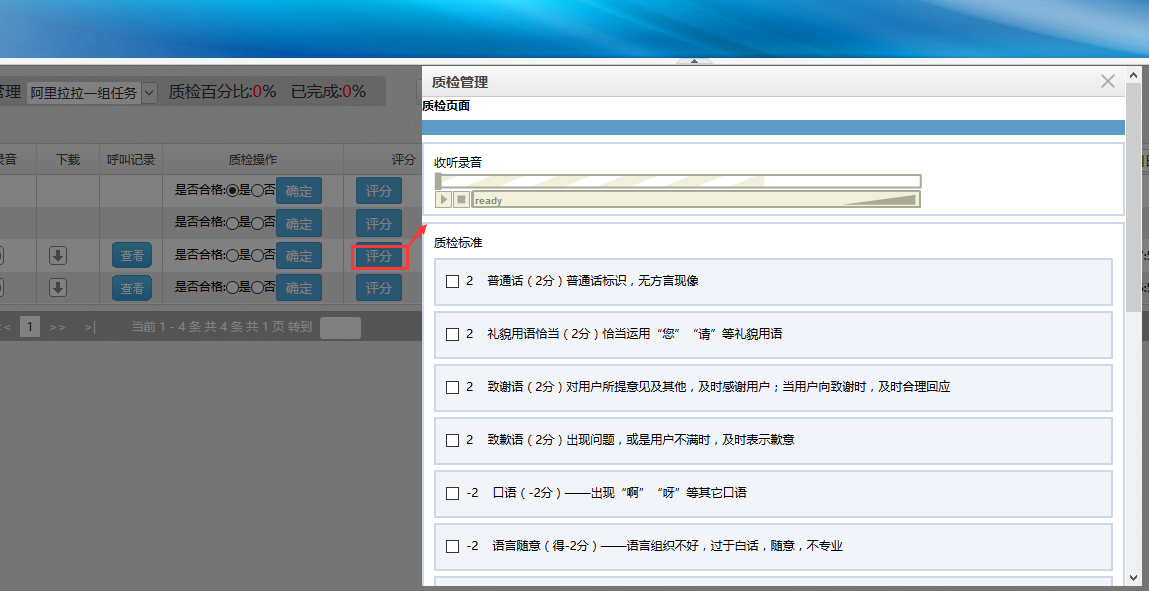Click the page jump input field
The height and width of the screenshot is (591, 1149).
click(340, 327)
